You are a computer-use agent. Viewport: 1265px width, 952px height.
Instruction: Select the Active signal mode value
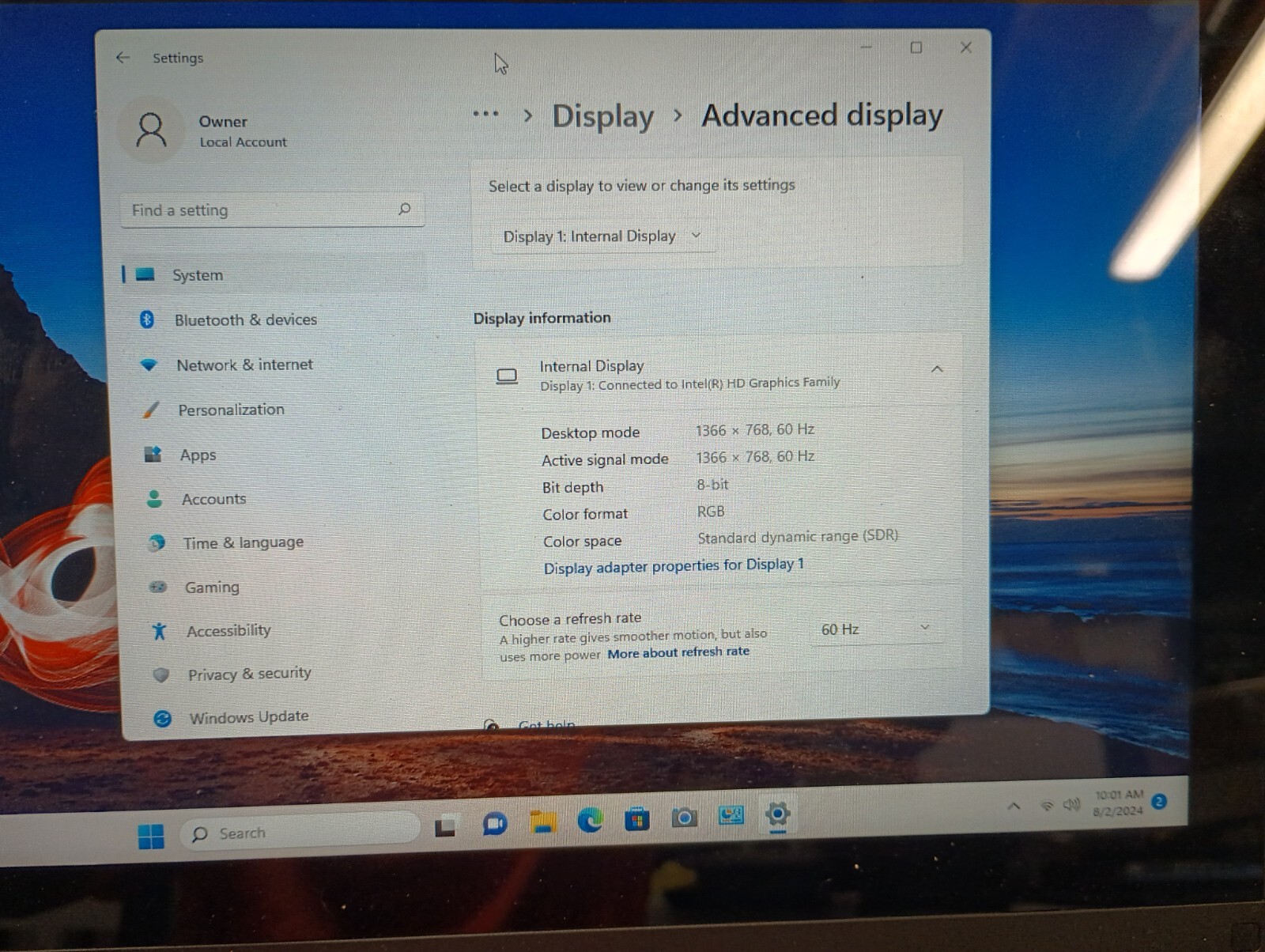coord(755,457)
